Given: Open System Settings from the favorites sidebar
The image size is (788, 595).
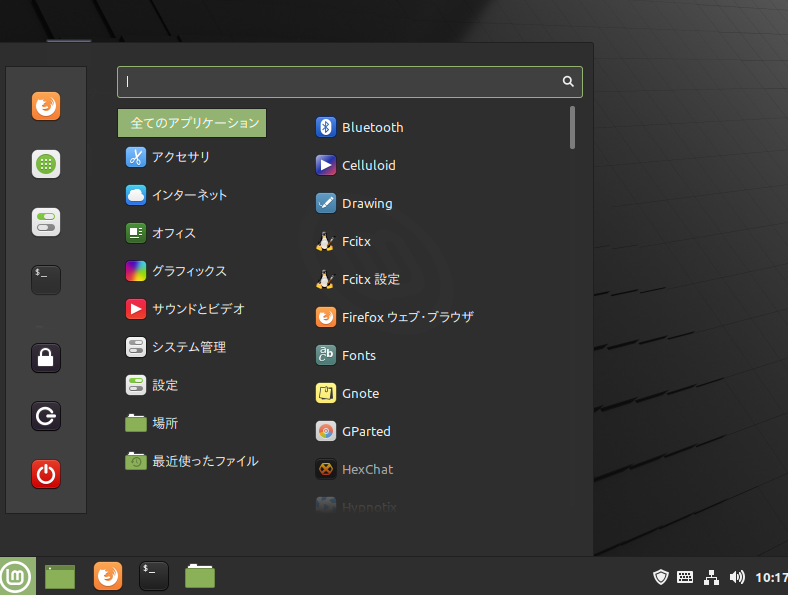Looking at the screenshot, I should pos(46,222).
